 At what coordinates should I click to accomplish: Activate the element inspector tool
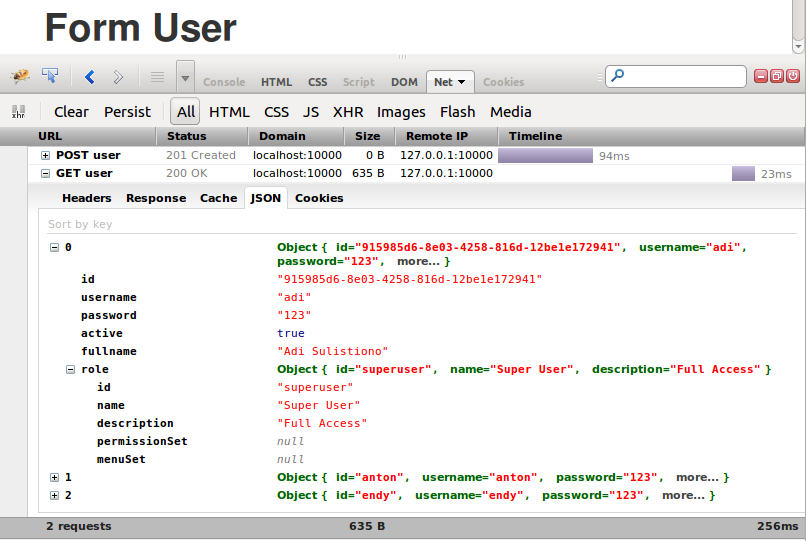pos(50,76)
